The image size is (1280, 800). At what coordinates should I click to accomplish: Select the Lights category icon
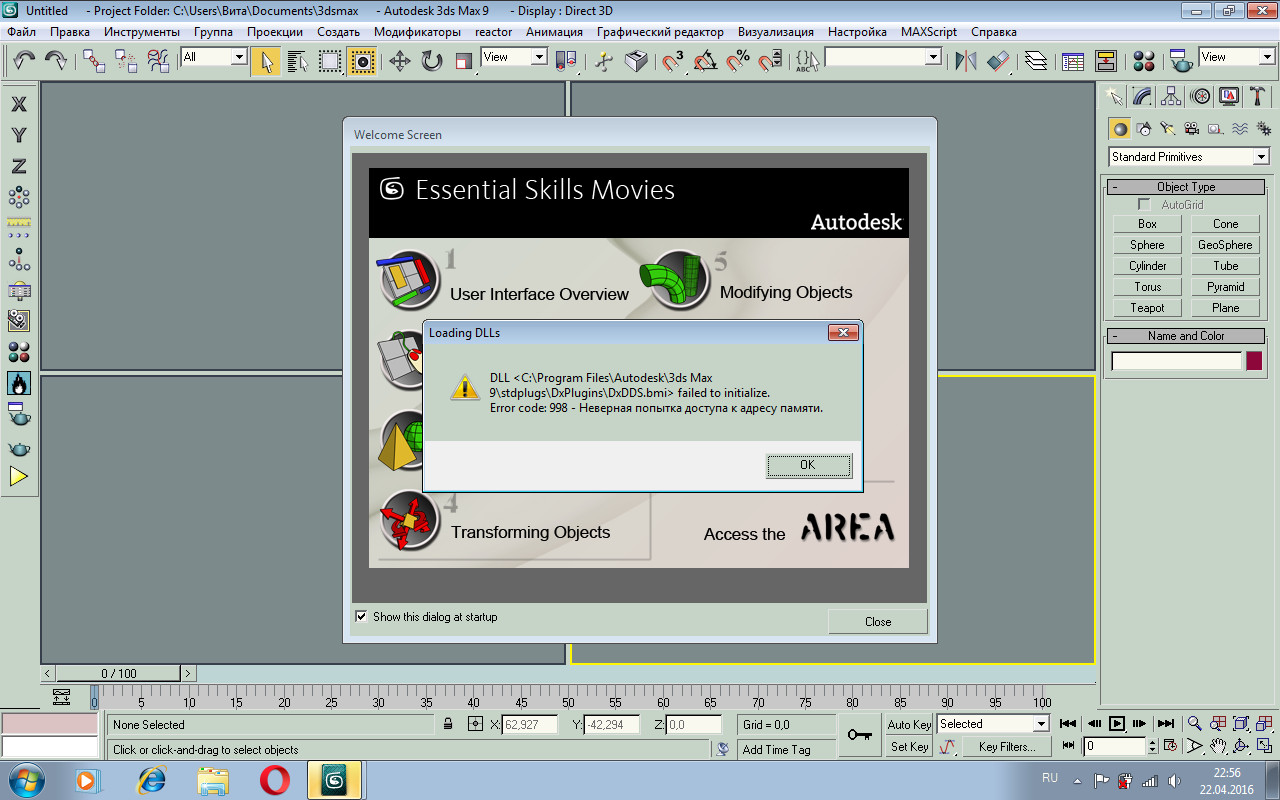[1168, 128]
